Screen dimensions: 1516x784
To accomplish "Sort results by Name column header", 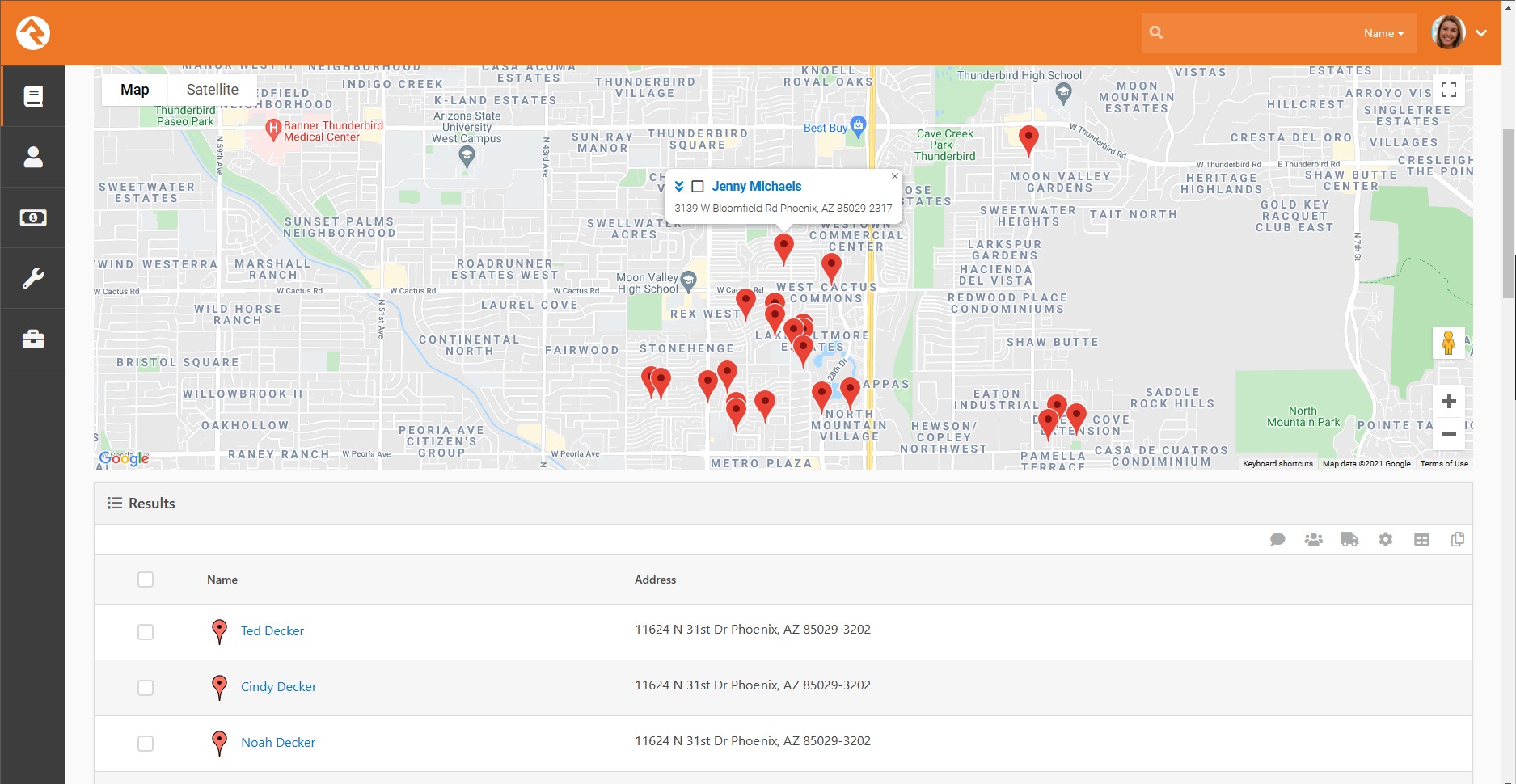I will click(222, 580).
